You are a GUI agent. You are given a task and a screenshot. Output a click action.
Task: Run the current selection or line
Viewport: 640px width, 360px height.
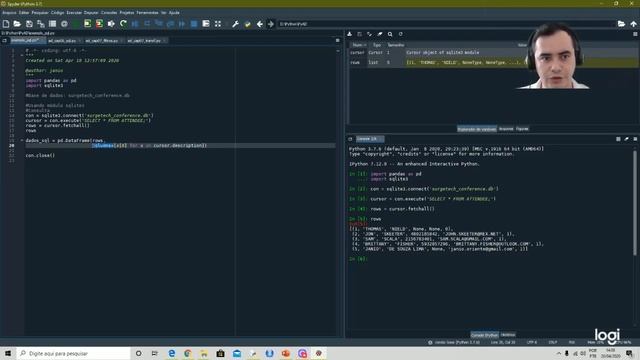111,24
